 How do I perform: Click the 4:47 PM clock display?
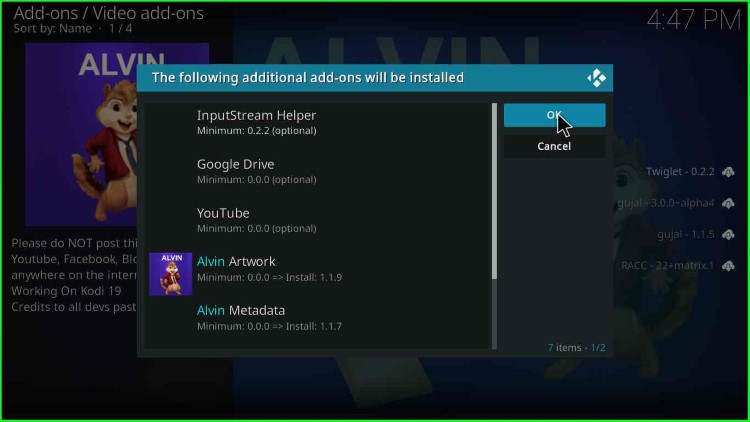694,21
